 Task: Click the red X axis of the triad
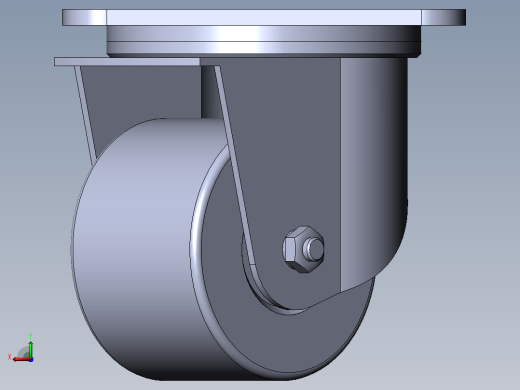21,359
